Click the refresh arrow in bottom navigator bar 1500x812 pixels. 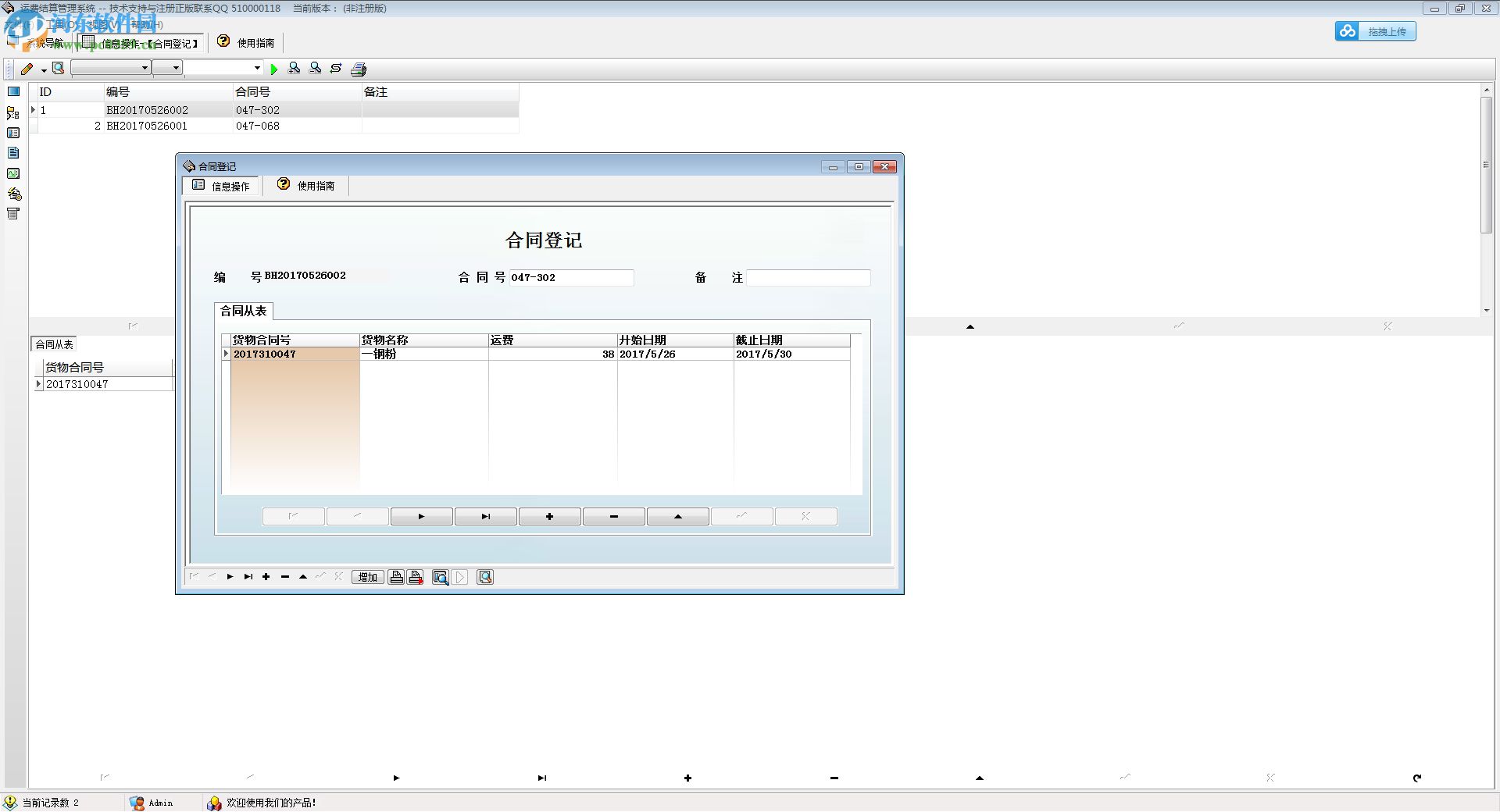point(1417,778)
